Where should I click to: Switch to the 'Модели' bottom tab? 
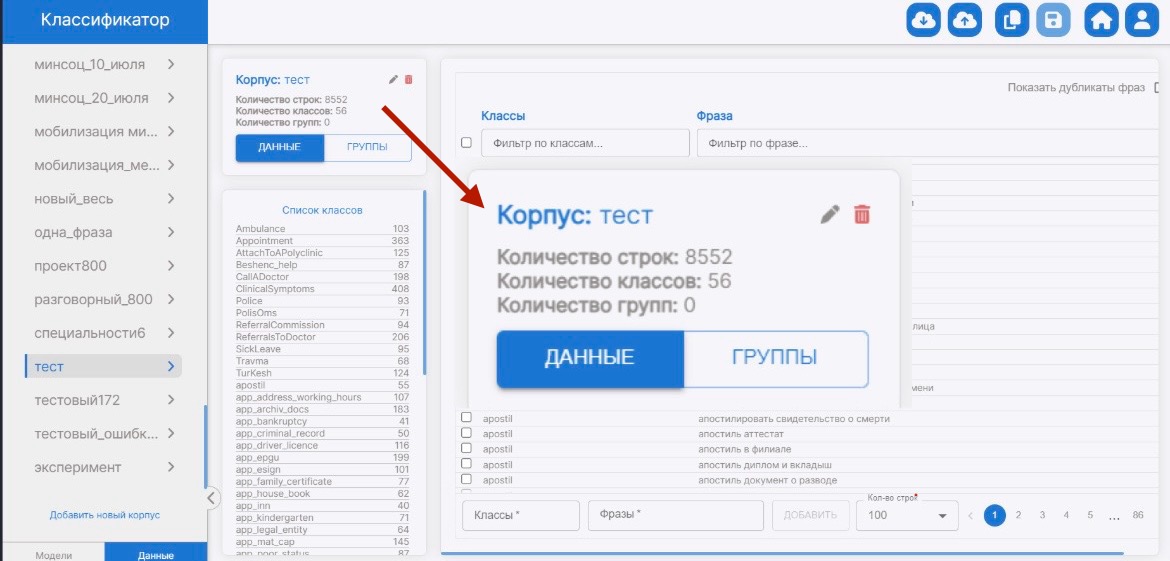(53, 554)
